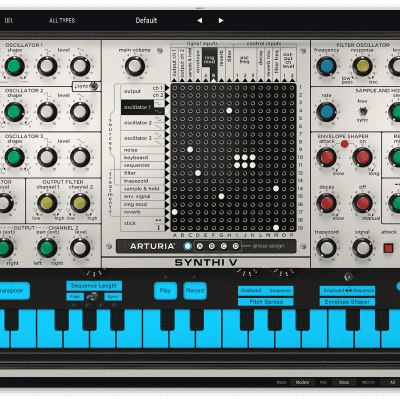Adjust Output Filter channel 2 yellow knob

point(80,203)
